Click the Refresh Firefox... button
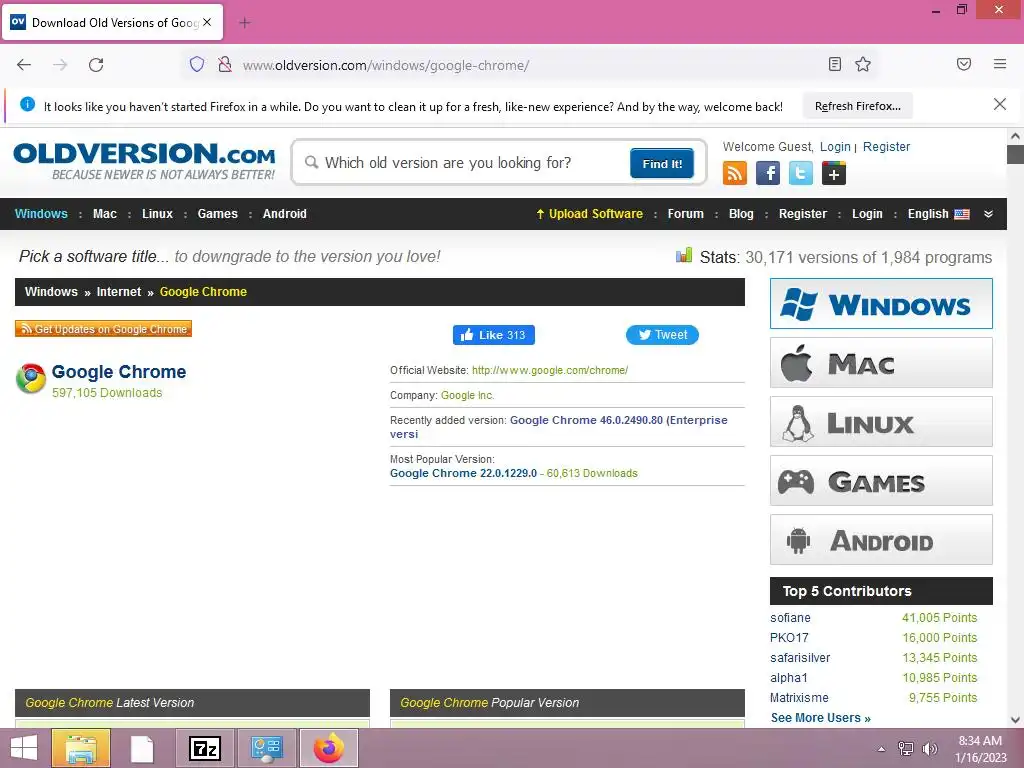Viewport: 1024px width, 768px height. pos(857,106)
